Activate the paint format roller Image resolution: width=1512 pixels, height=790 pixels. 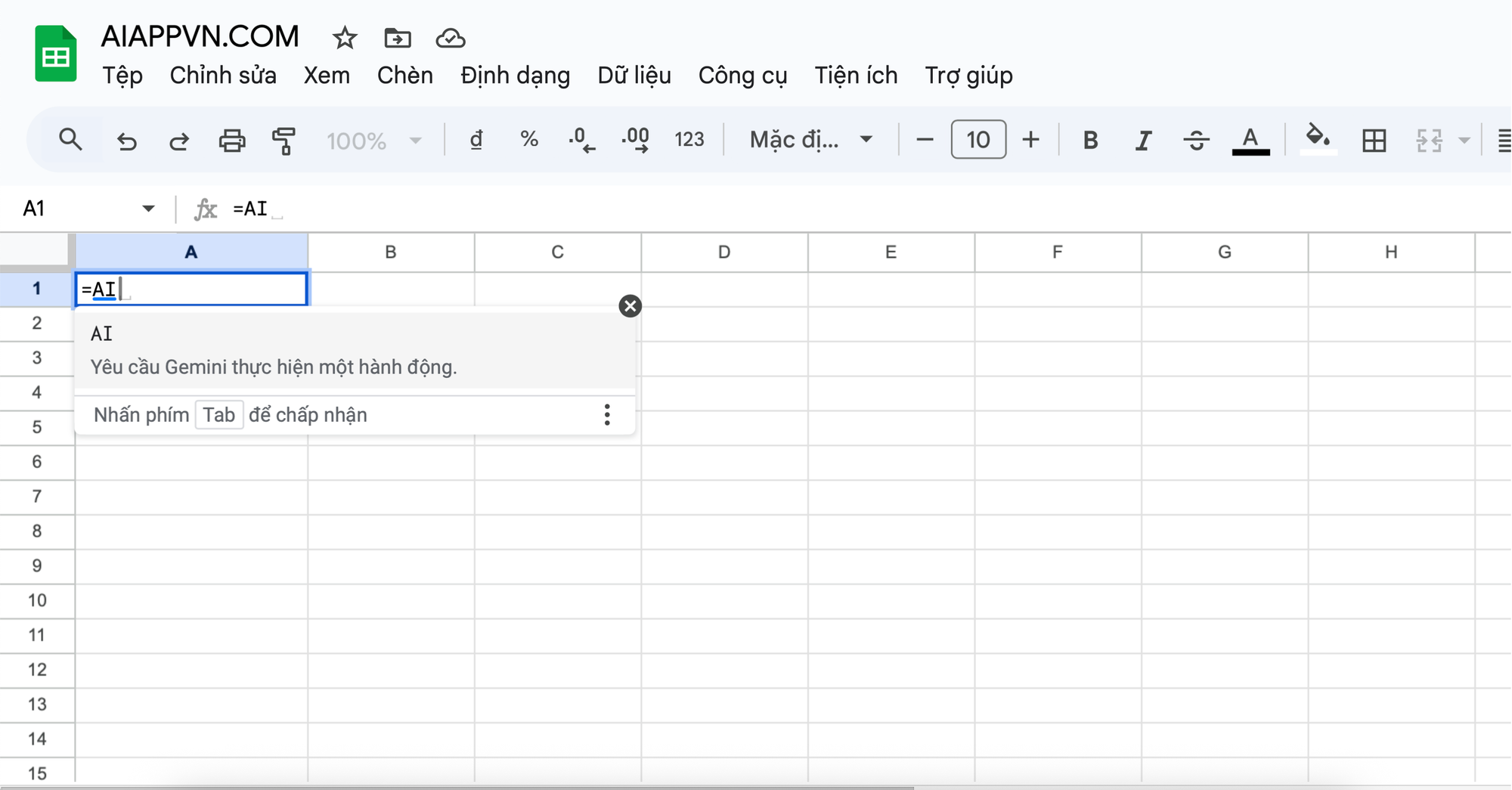283,141
